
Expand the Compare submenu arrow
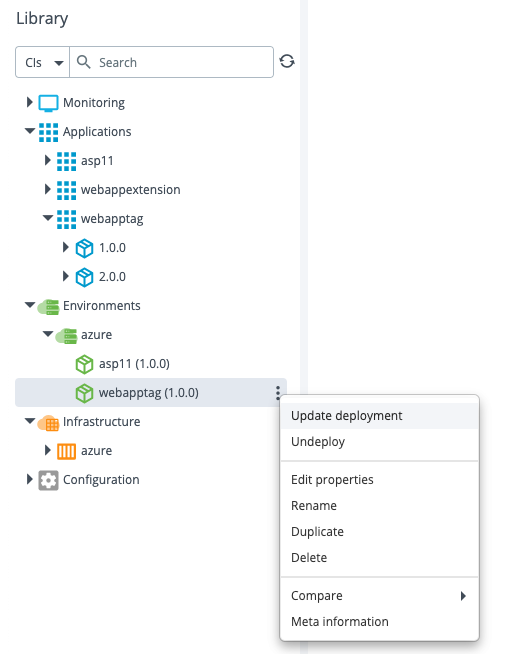point(463,596)
